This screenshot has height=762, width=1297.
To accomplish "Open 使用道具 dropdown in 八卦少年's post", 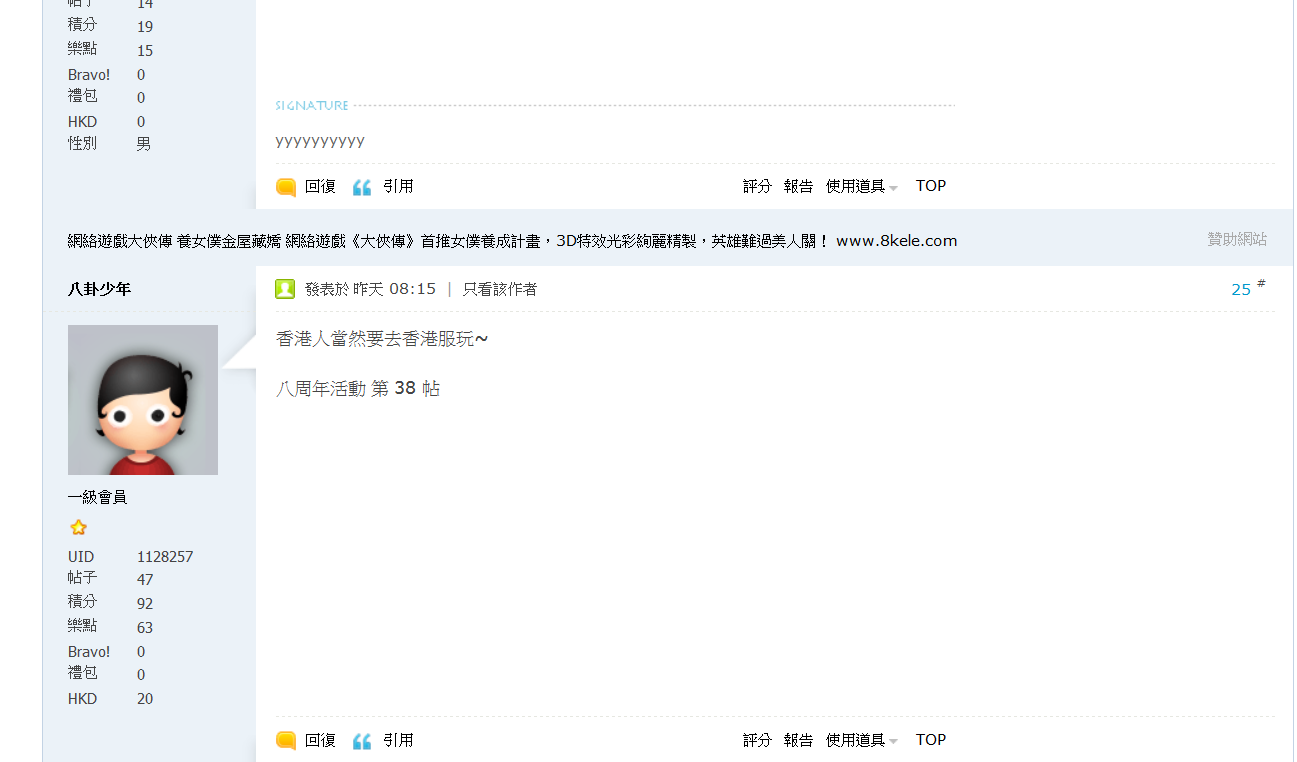I will 861,741.
